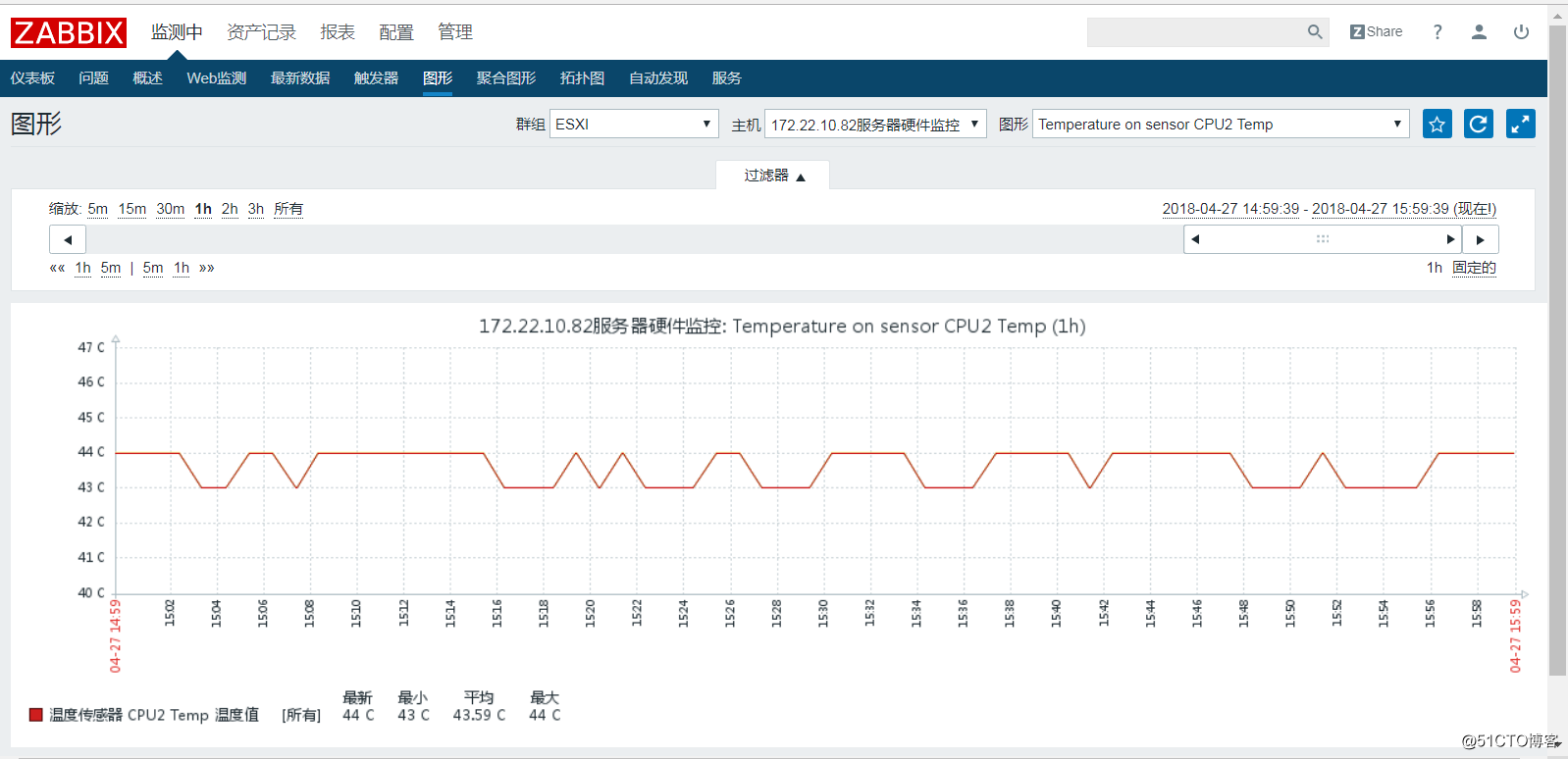Go to the 概述 submenu
This screenshot has width=1568, height=759.
(x=147, y=78)
